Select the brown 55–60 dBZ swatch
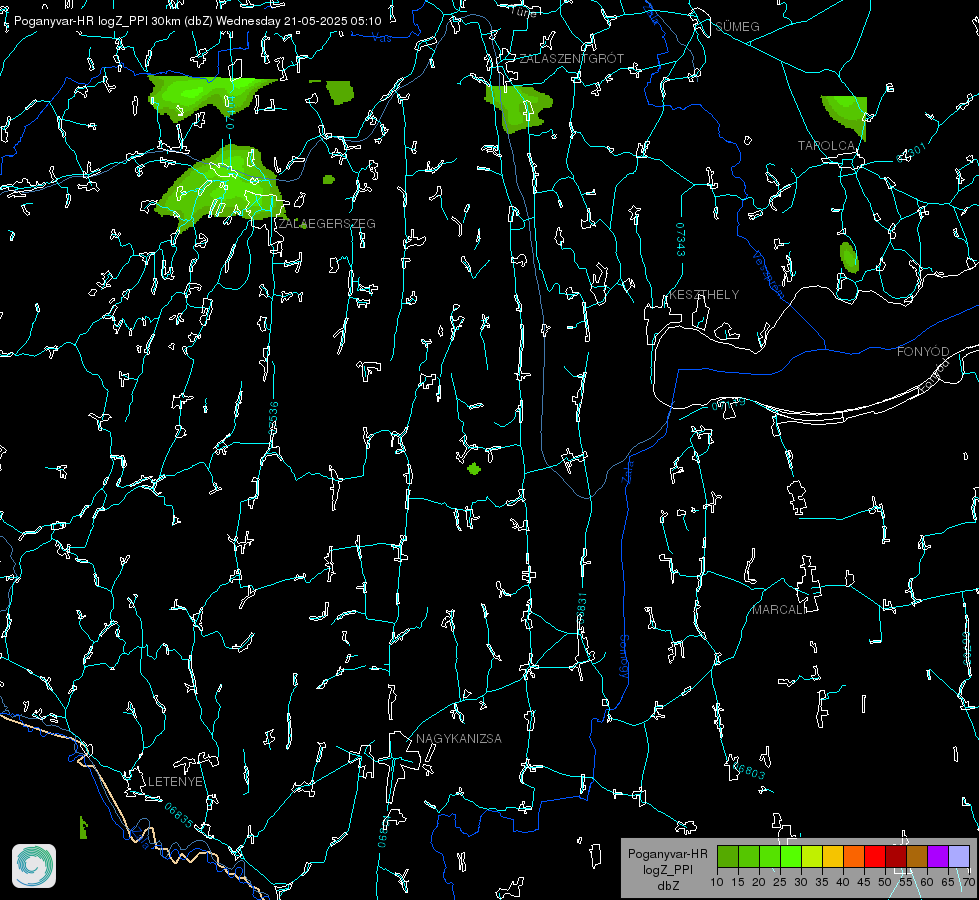The height and width of the screenshot is (900, 979). [917, 856]
